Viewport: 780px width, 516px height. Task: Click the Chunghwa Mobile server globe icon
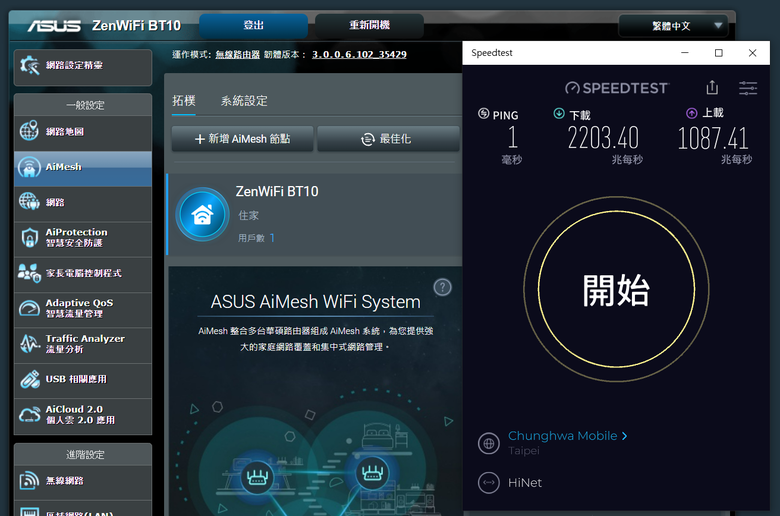click(x=488, y=443)
